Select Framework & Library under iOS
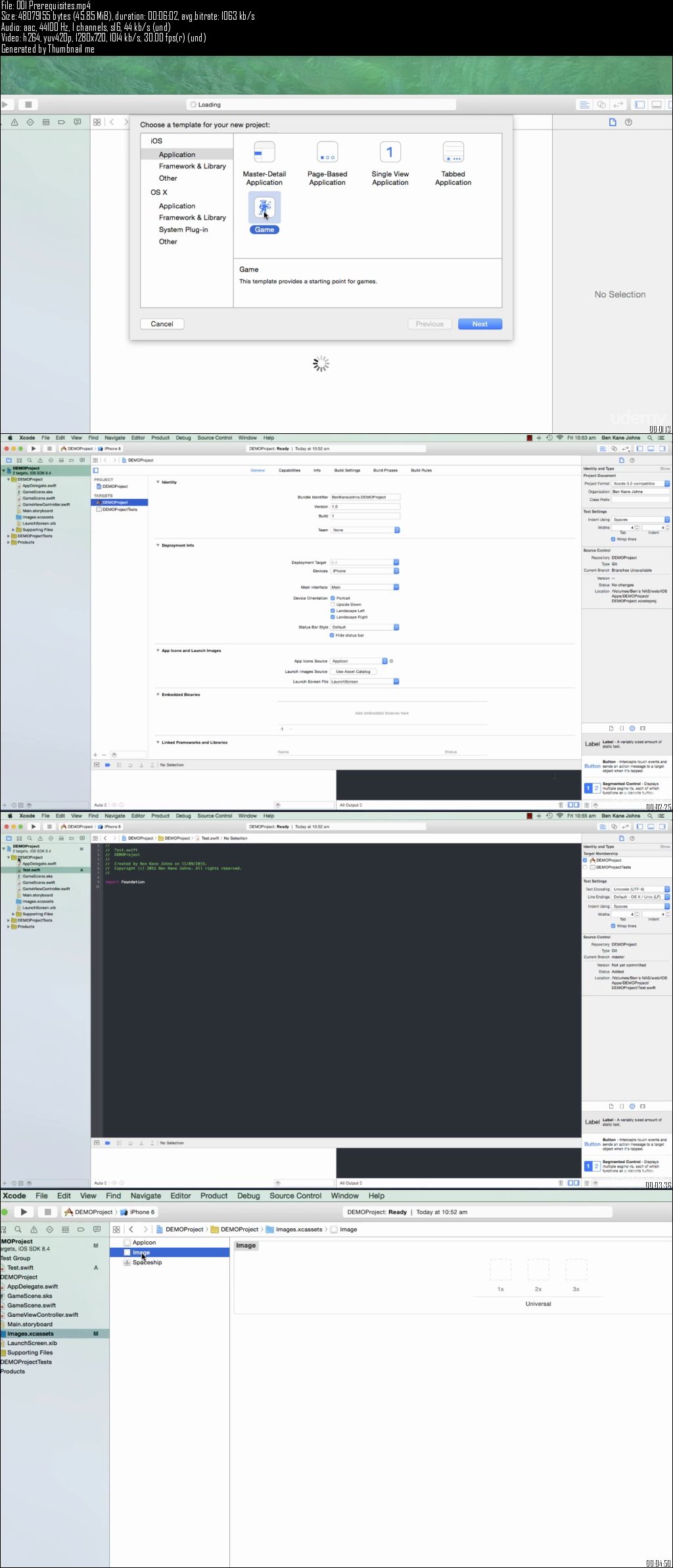The width and height of the screenshot is (673, 1568). 192,166
